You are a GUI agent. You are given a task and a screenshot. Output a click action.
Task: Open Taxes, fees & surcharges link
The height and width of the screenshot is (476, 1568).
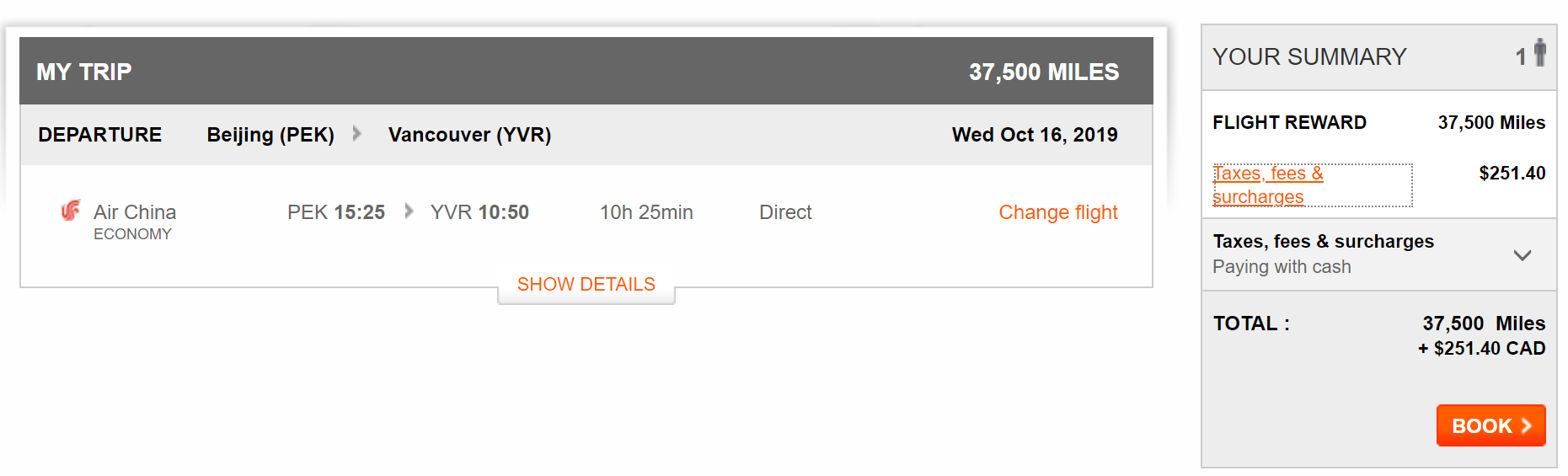[x=1268, y=185]
